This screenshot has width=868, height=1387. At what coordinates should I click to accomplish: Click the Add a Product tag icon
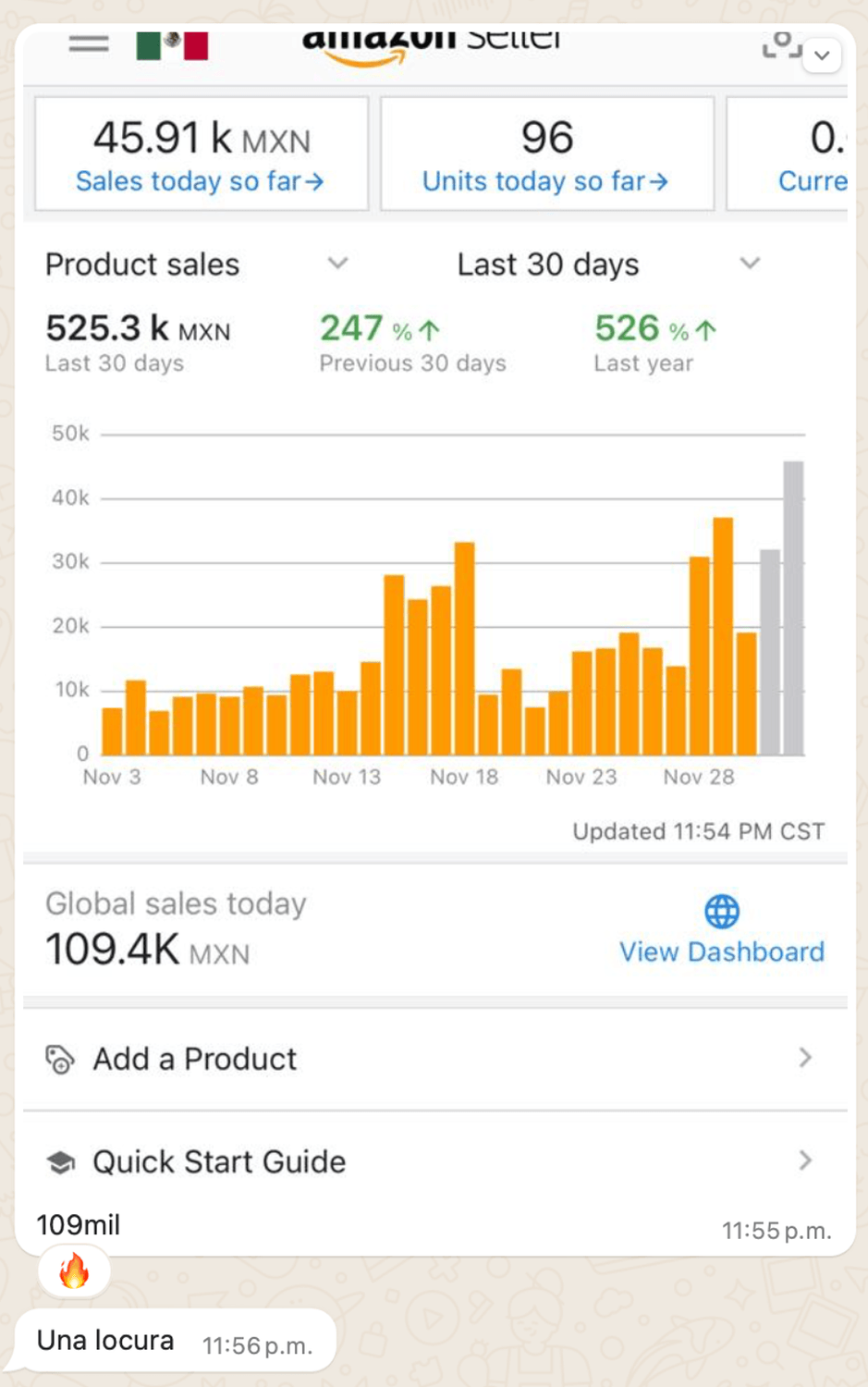pos(60,1060)
